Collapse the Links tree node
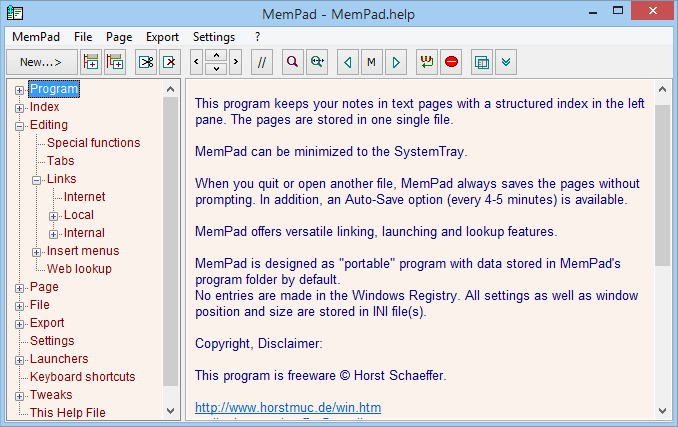This screenshot has width=678, height=427. (x=36, y=180)
